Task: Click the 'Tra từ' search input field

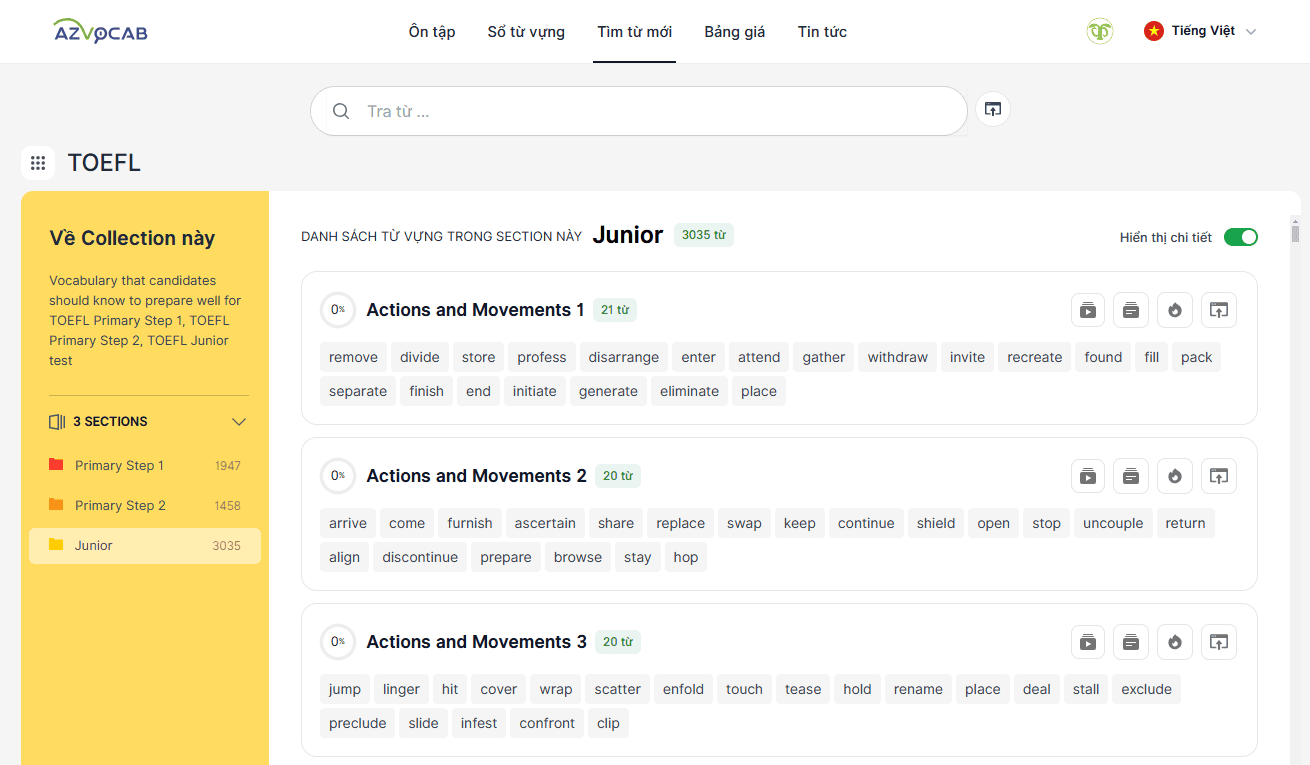Action: click(640, 111)
